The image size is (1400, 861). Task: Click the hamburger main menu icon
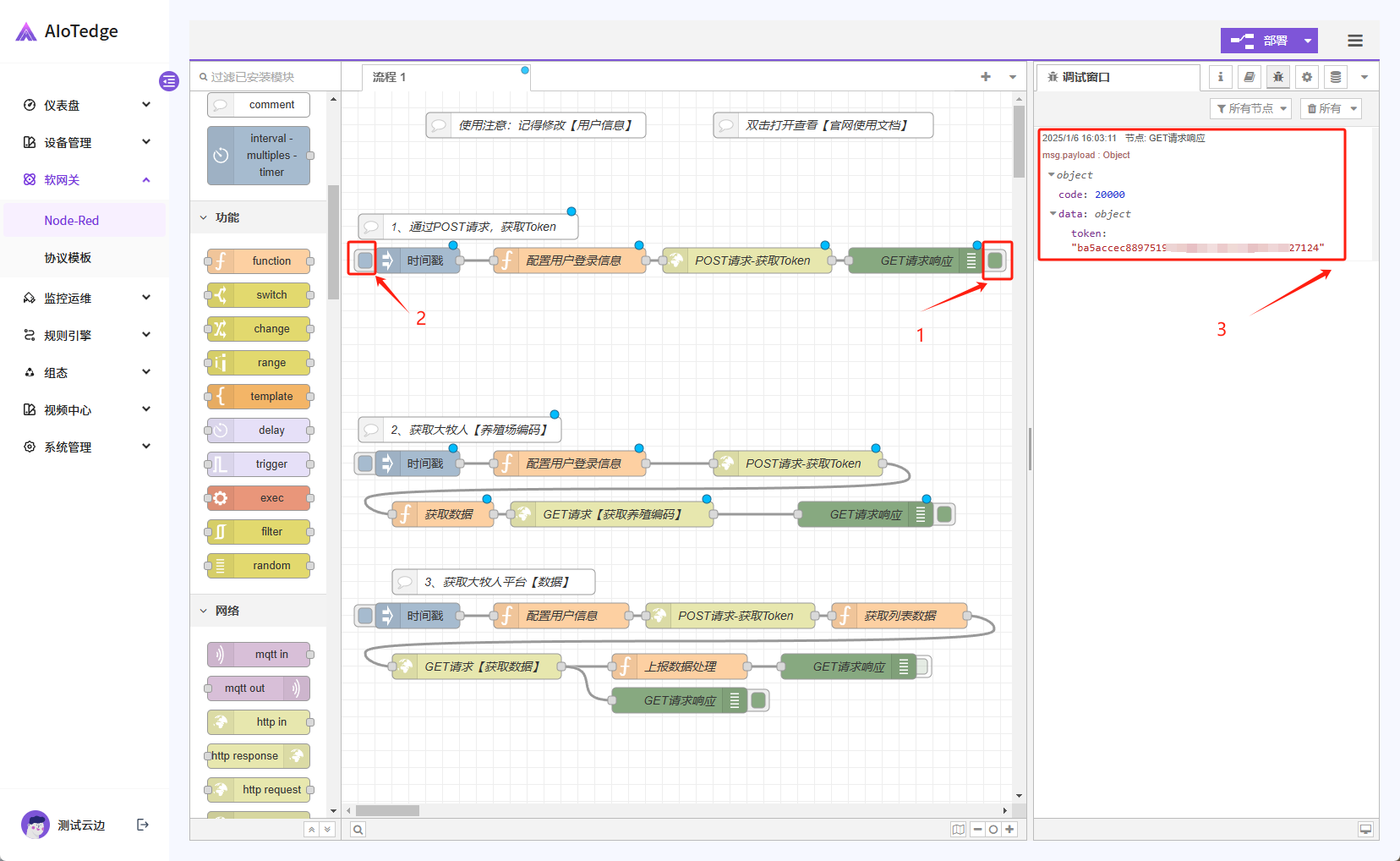(x=1354, y=41)
